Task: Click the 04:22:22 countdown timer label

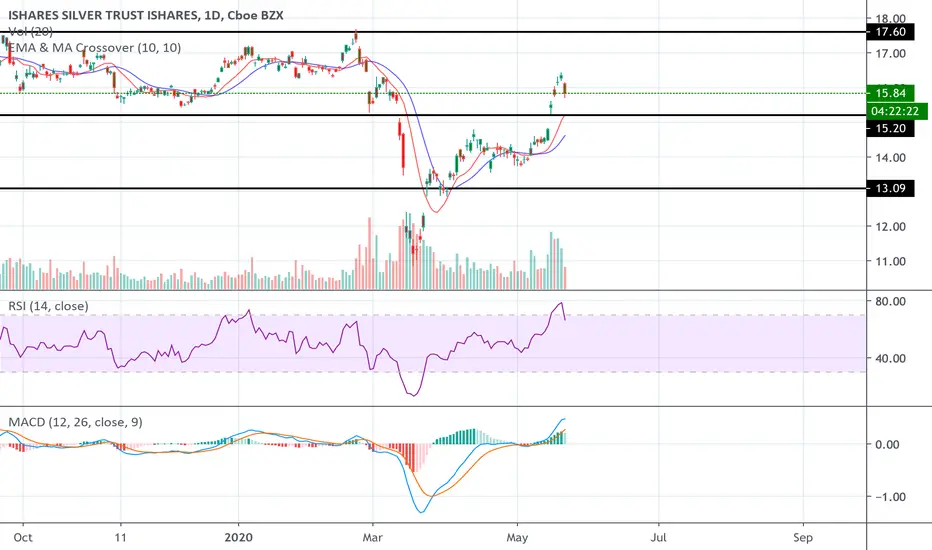Action: (x=898, y=111)
